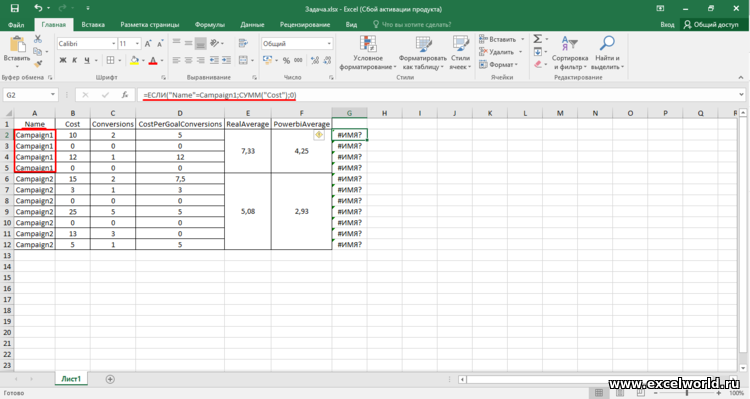Viewport: 750px width, 399px height.
Task: Switch to the Формулы tab
Action: pos(210,24)
